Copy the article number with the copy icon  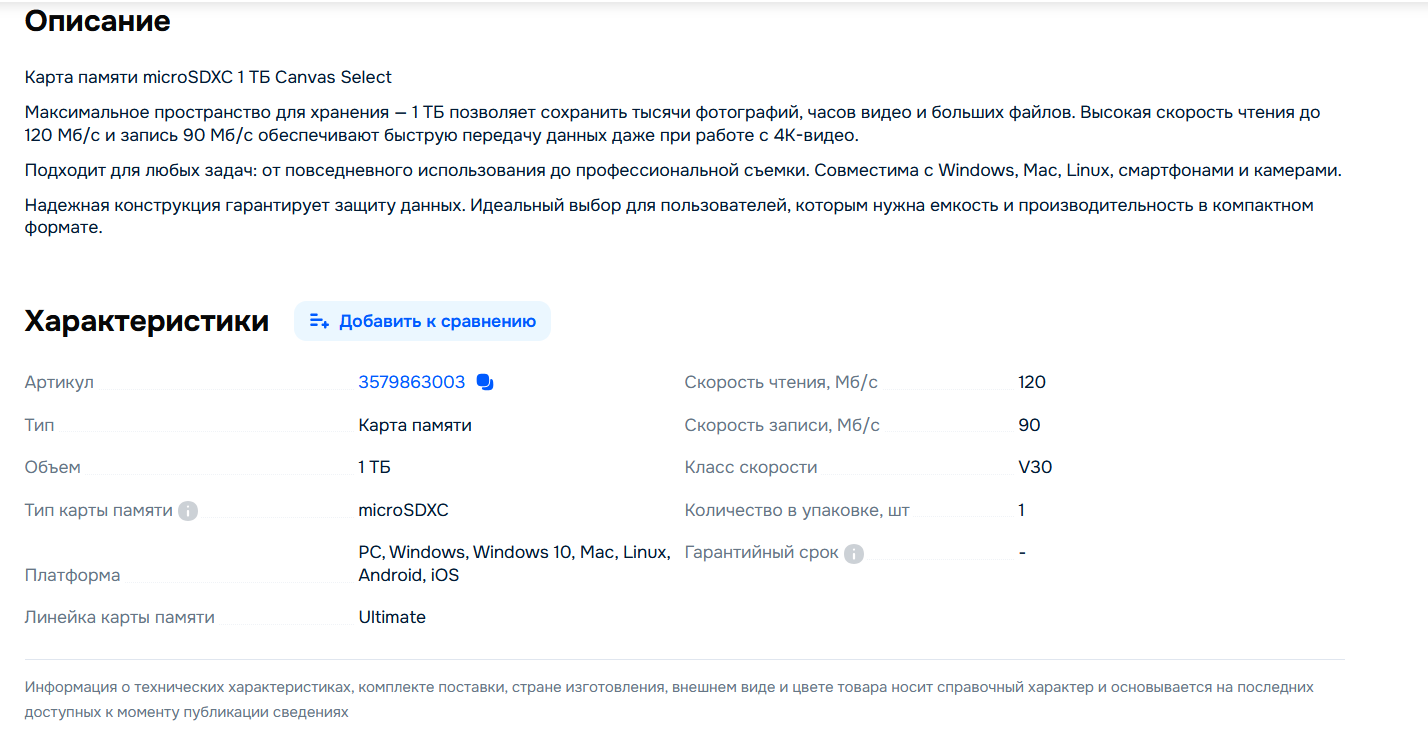[x=485, y=382]
